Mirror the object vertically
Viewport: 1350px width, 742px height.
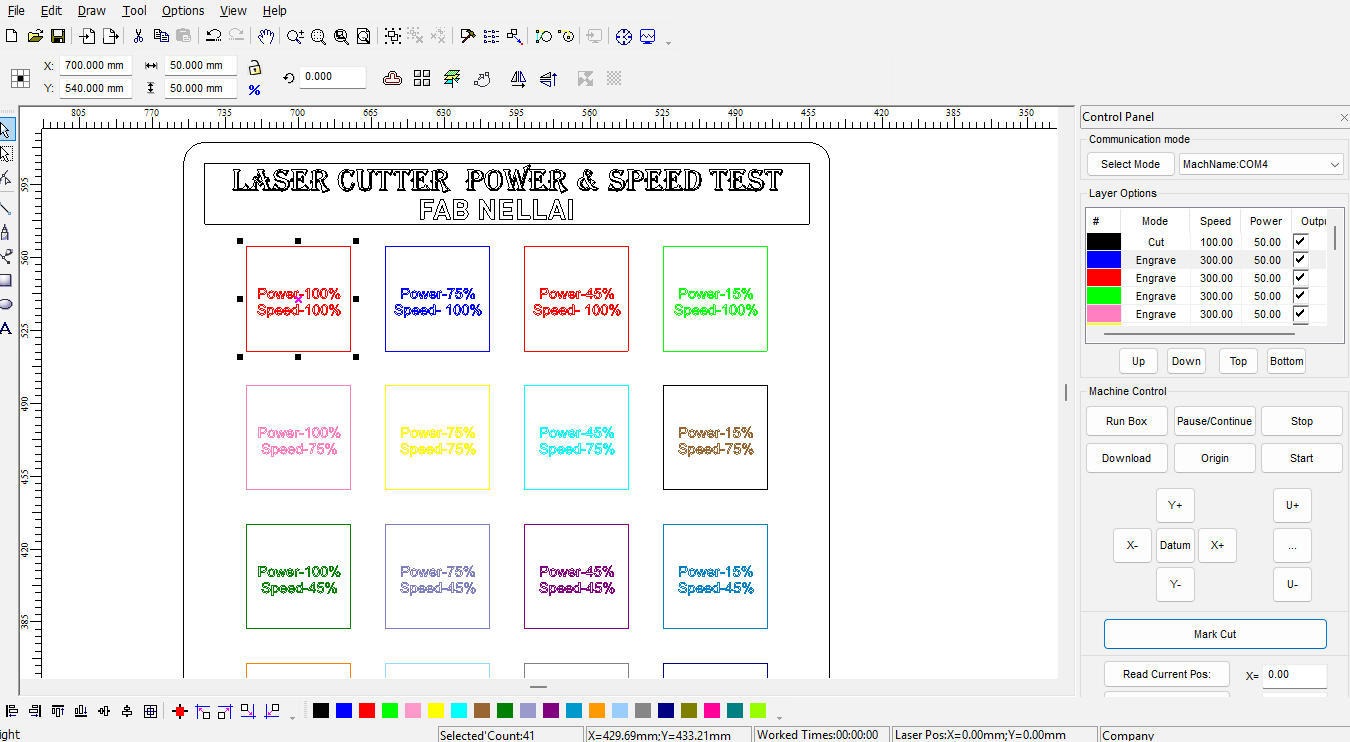coord(548,78)
